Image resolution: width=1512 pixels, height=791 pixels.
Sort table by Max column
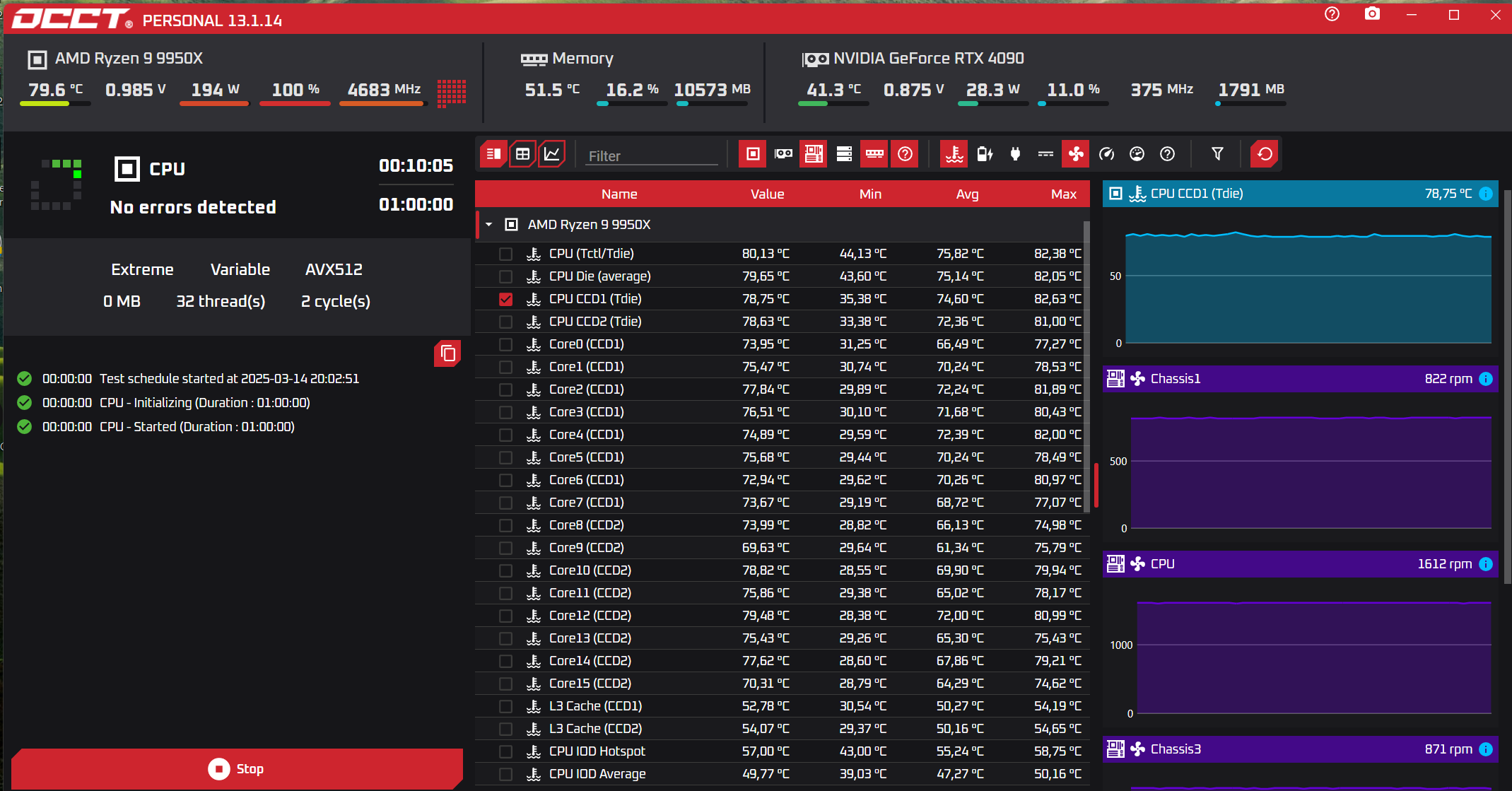coord(1063,194)
